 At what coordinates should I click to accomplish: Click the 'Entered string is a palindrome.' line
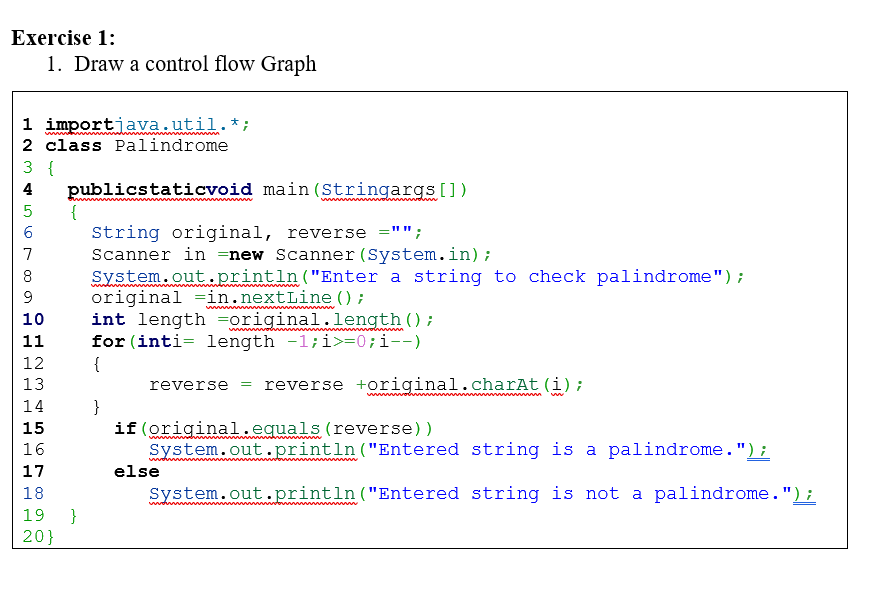[x=459, y=450]
